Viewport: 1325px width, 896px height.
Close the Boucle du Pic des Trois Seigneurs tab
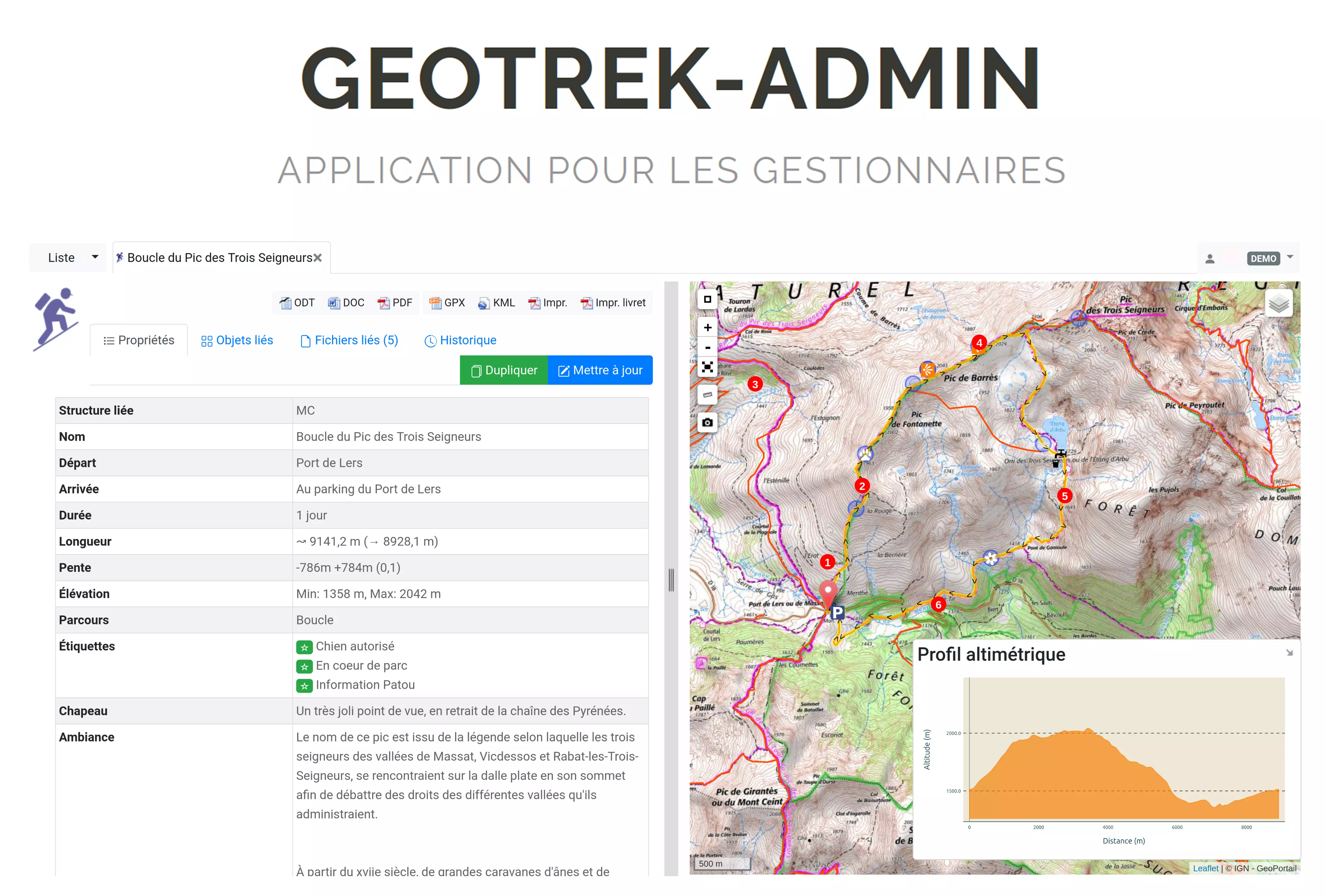tap(318, 258)
